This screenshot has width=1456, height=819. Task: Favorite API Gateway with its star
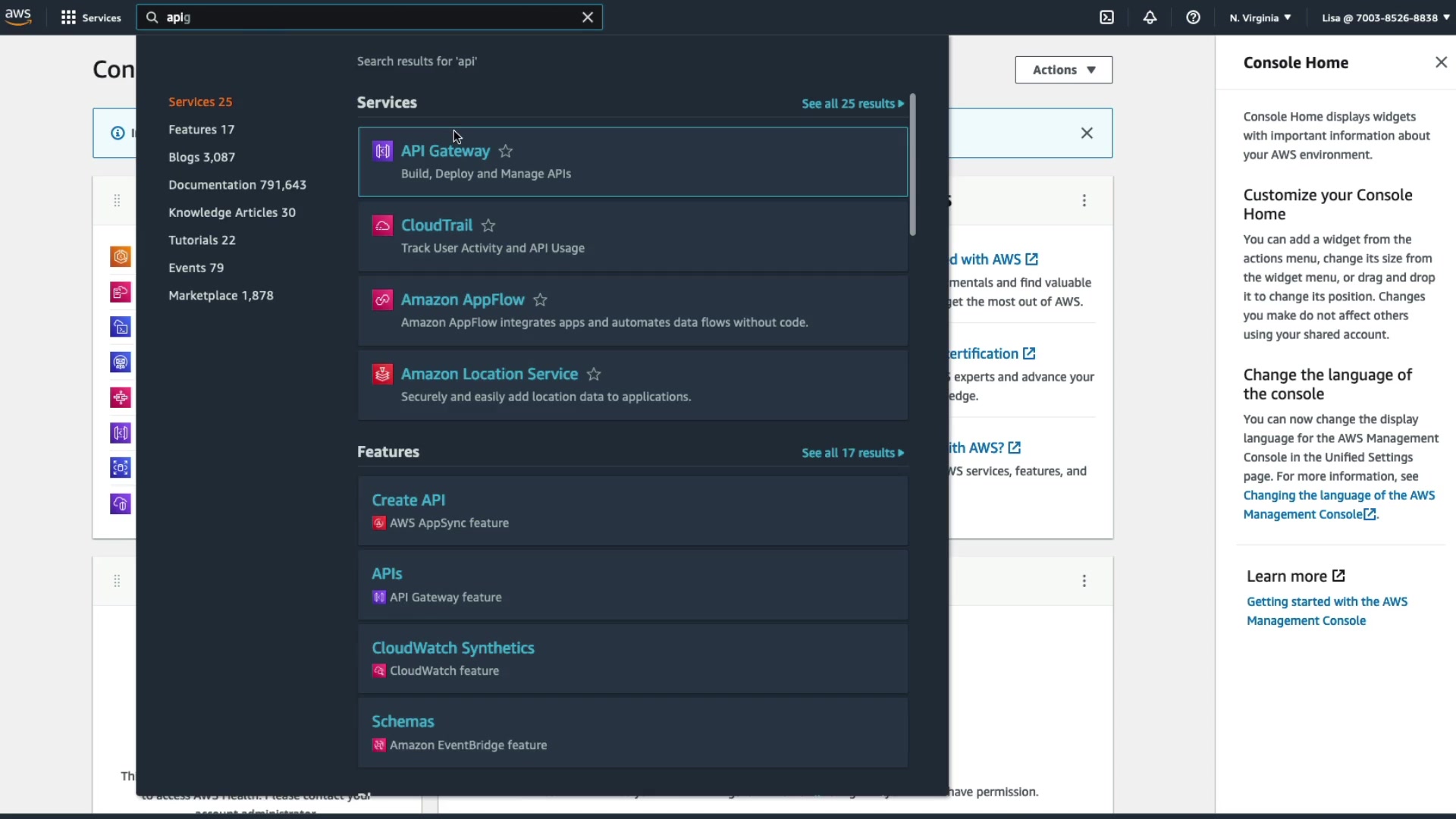(506, 151)
